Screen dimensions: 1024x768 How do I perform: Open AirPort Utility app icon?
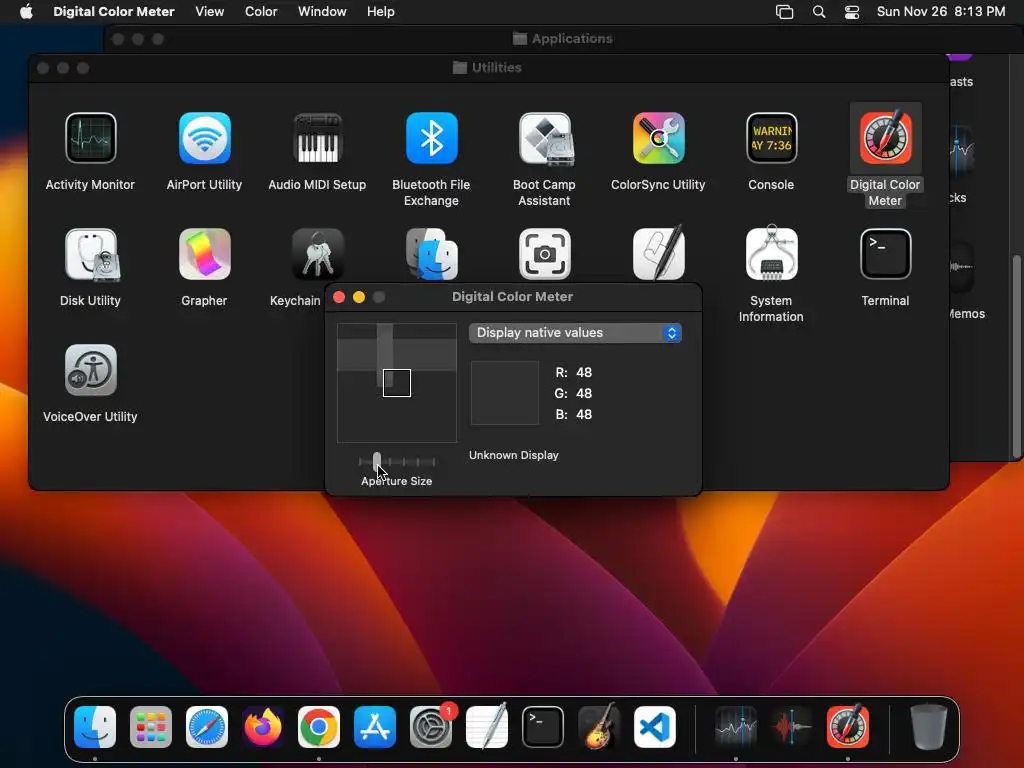[204, 138]
